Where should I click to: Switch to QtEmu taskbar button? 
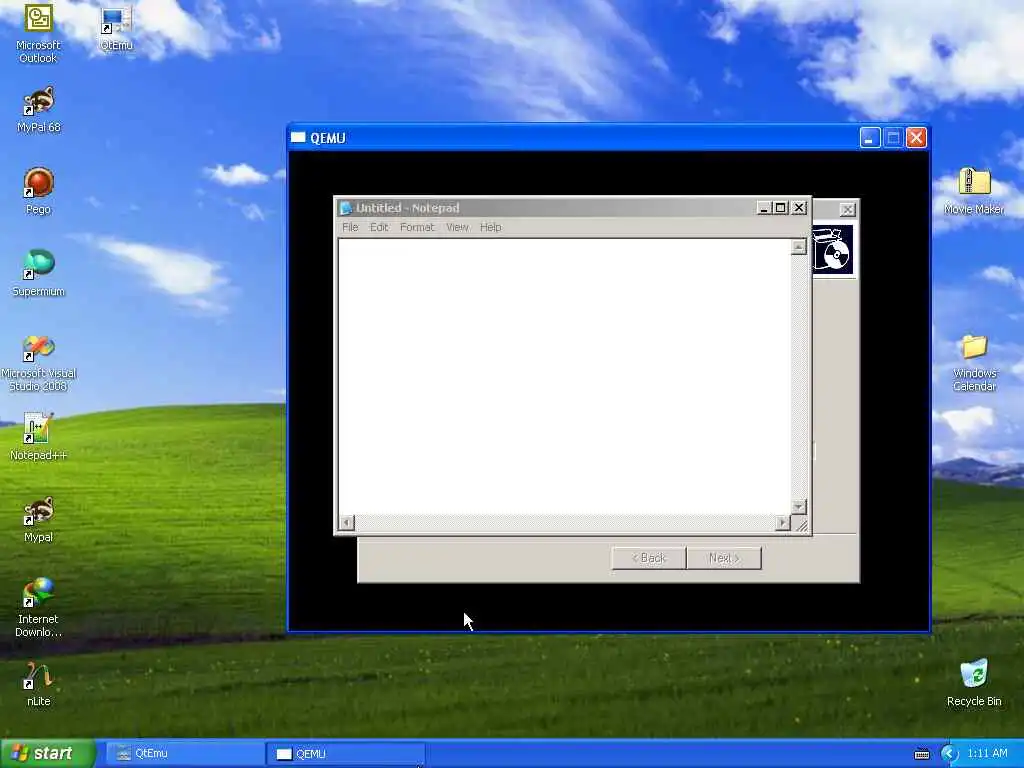[184, 754]
